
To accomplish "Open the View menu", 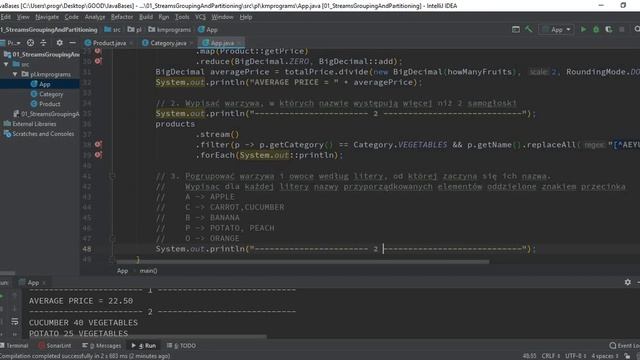I will click(x=23, y=17).
